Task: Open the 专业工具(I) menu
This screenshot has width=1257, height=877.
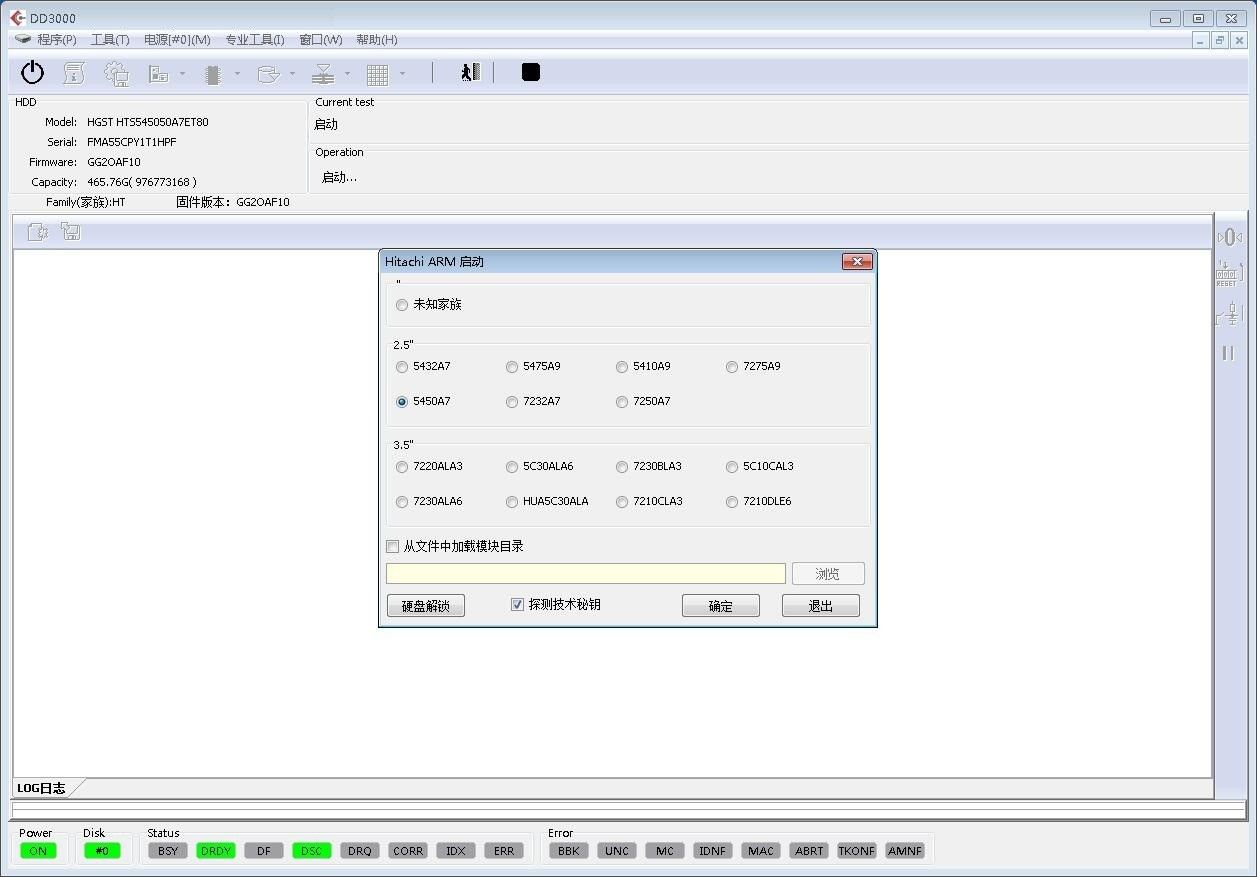Action: tap(255, 40)
